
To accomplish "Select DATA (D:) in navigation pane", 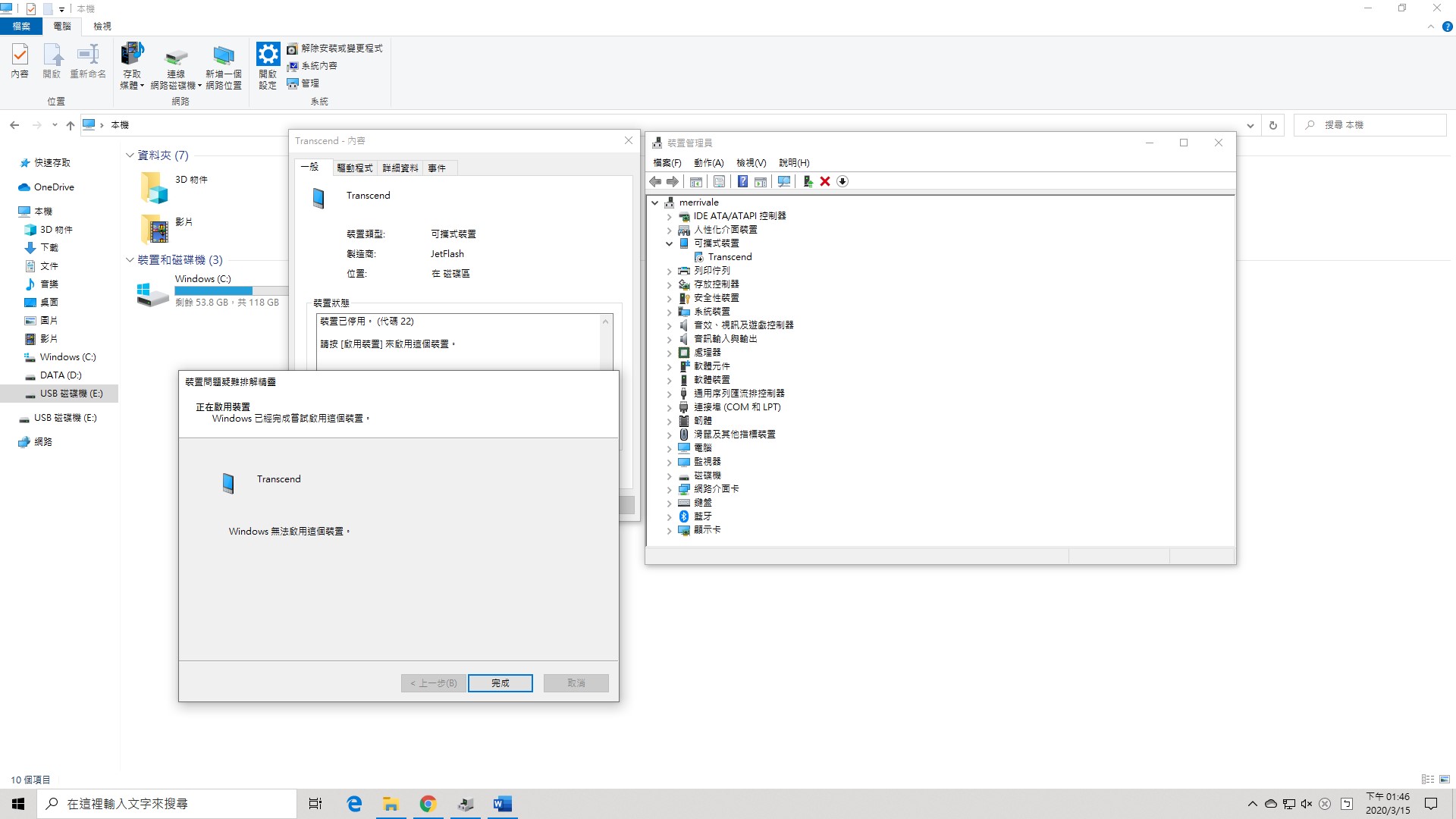I will [61, 375].
